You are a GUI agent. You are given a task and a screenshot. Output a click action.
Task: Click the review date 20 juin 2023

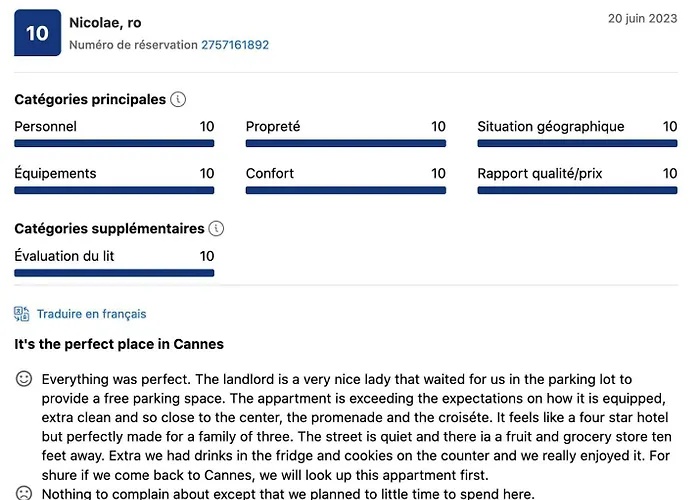[x=642, y=18]
